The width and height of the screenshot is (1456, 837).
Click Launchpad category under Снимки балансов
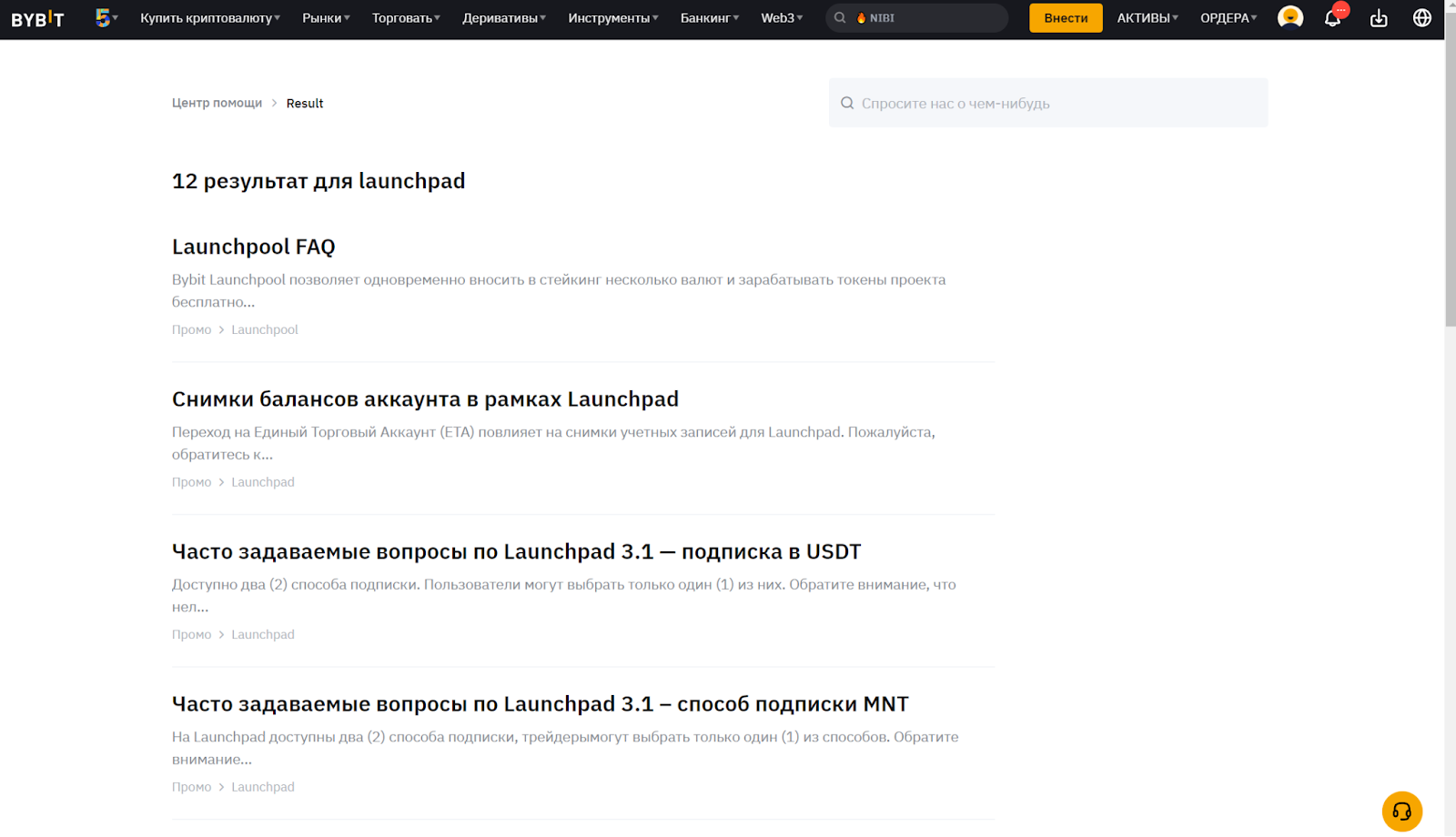(262, 481)
